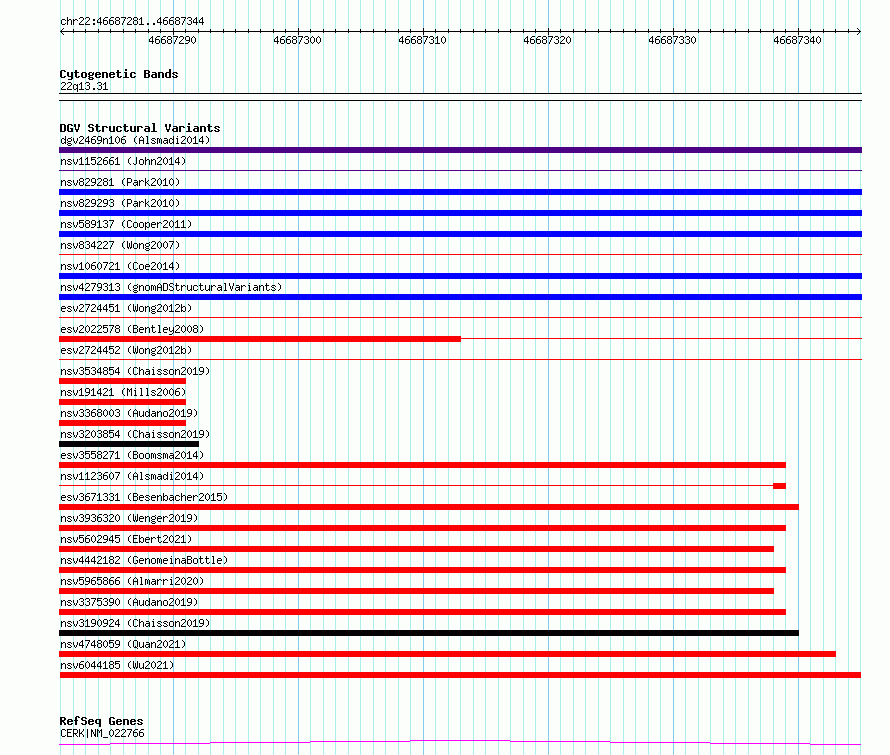This screenshot has height=755, width=890.
Task: Select variant esv2022578 (Bentley2008)
Action: click(132, 329)
